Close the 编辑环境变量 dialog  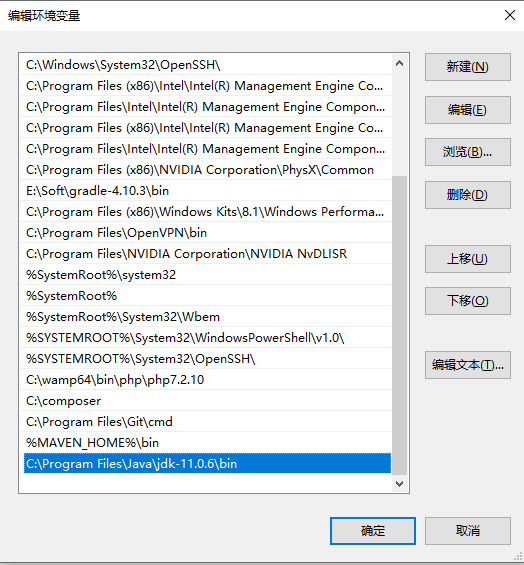pos(510,15)
